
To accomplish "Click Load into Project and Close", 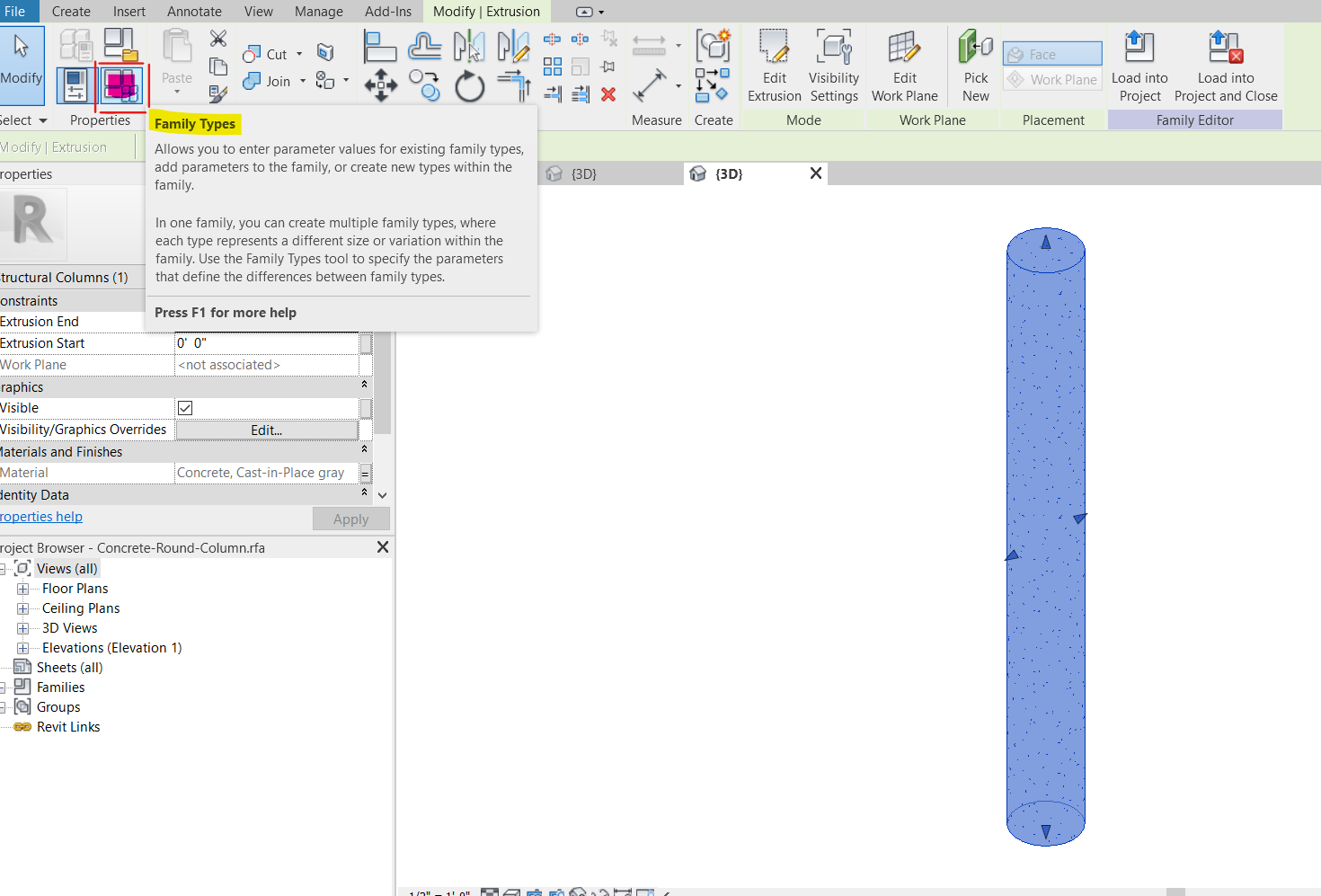I will (1225, 66).
